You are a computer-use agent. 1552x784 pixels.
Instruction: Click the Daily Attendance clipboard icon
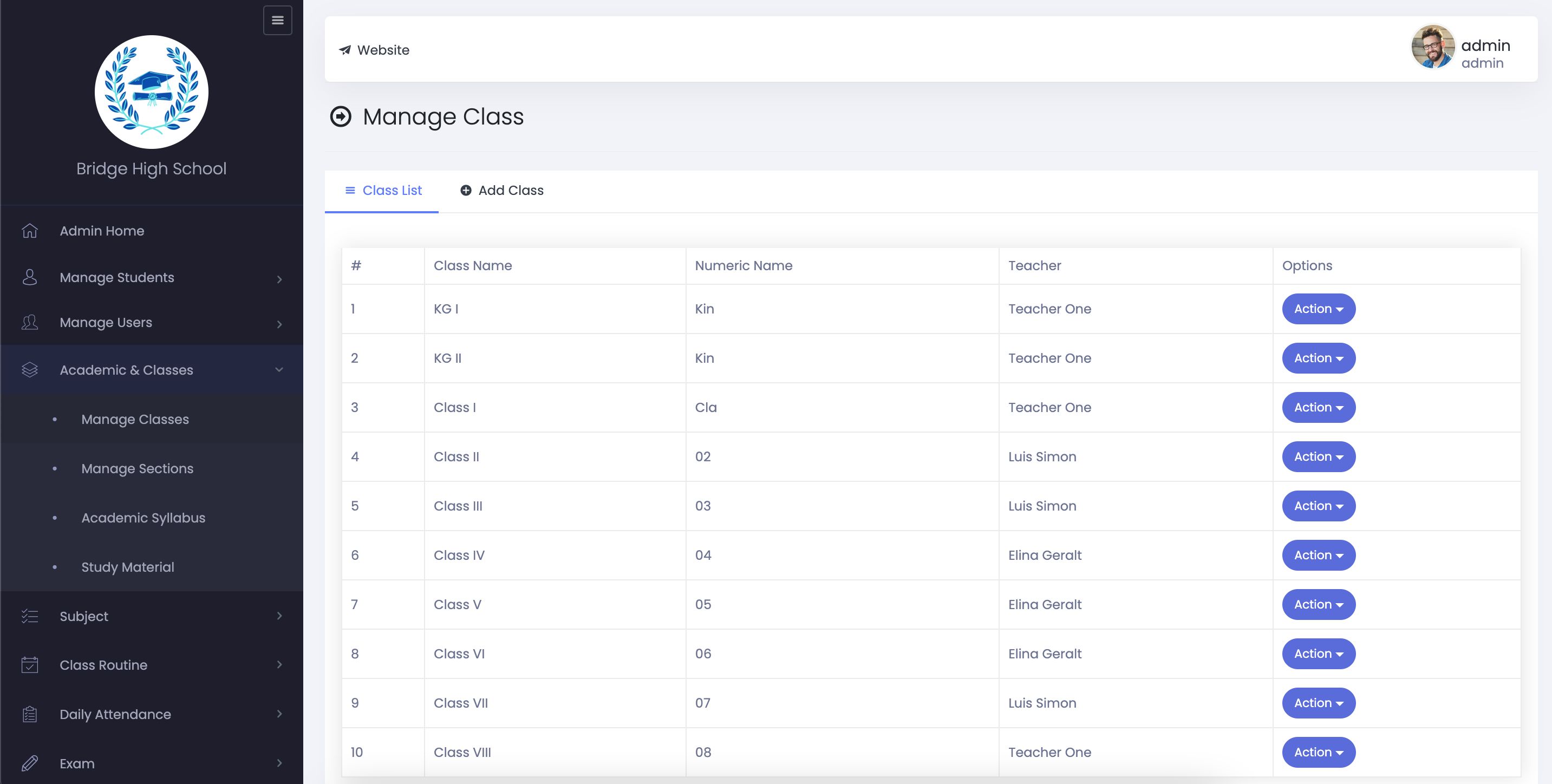tap(30, 714)
